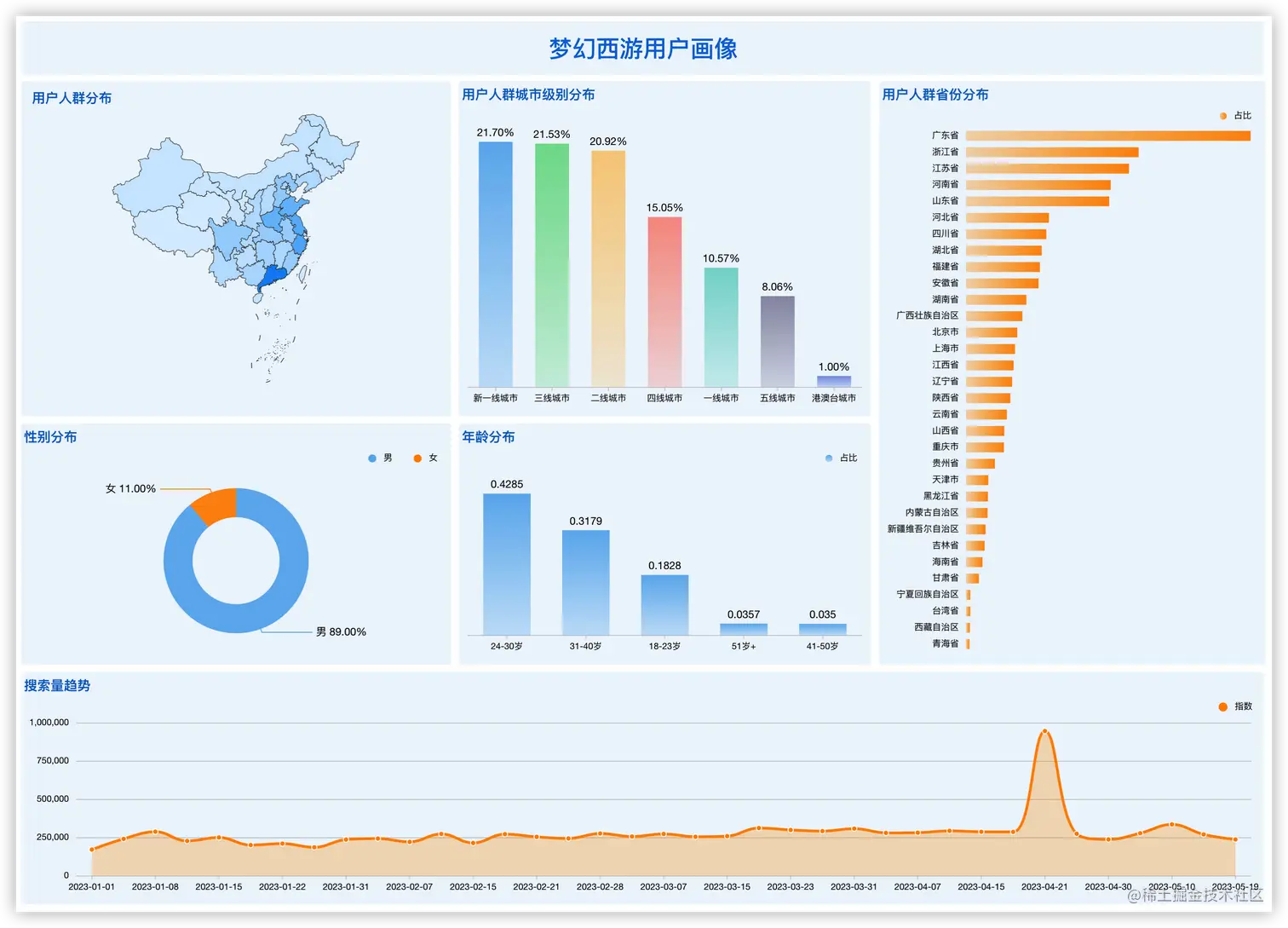1288x928 pixels.
Task: Toggle the 男 legend in gender chart
Action: click(x=380, y=458)
